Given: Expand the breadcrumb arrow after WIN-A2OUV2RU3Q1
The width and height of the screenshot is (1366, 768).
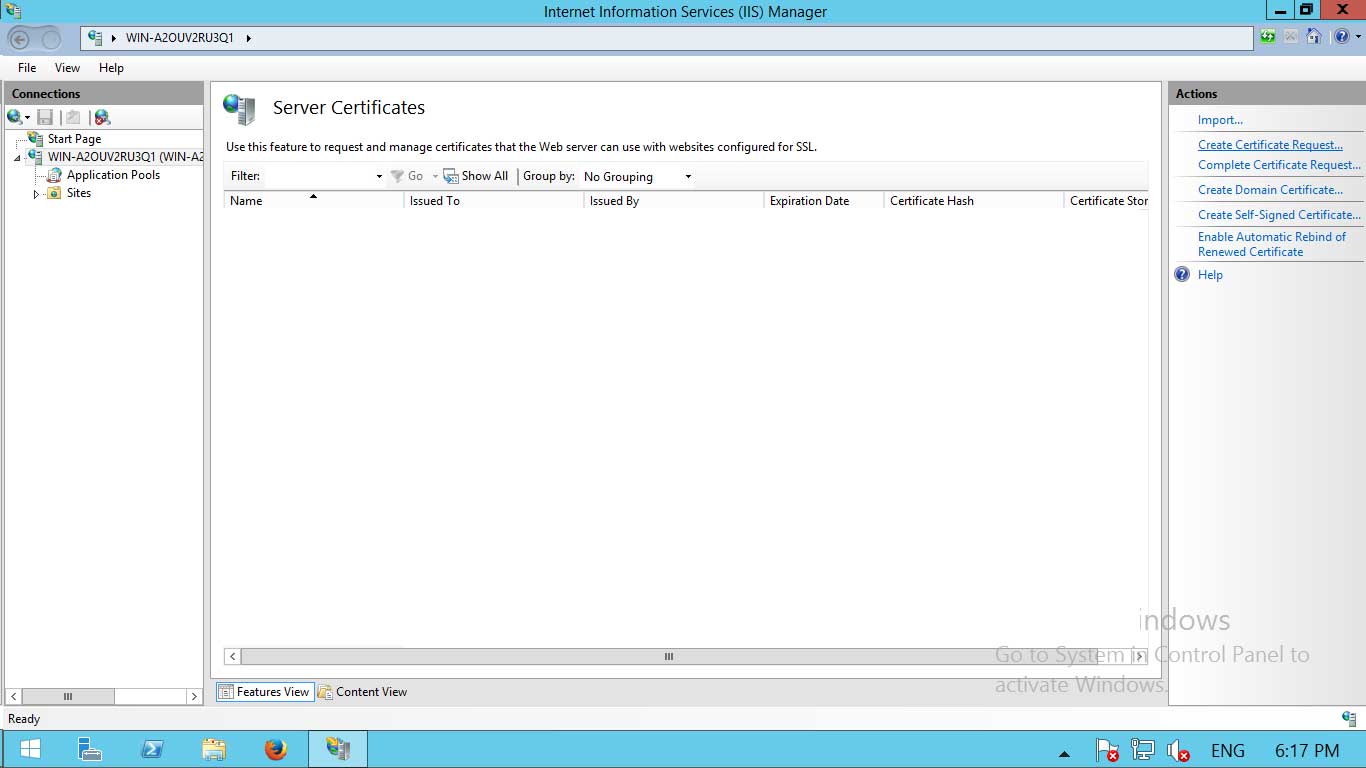Looking at the screenshot, I should click(x=248, y=38).
